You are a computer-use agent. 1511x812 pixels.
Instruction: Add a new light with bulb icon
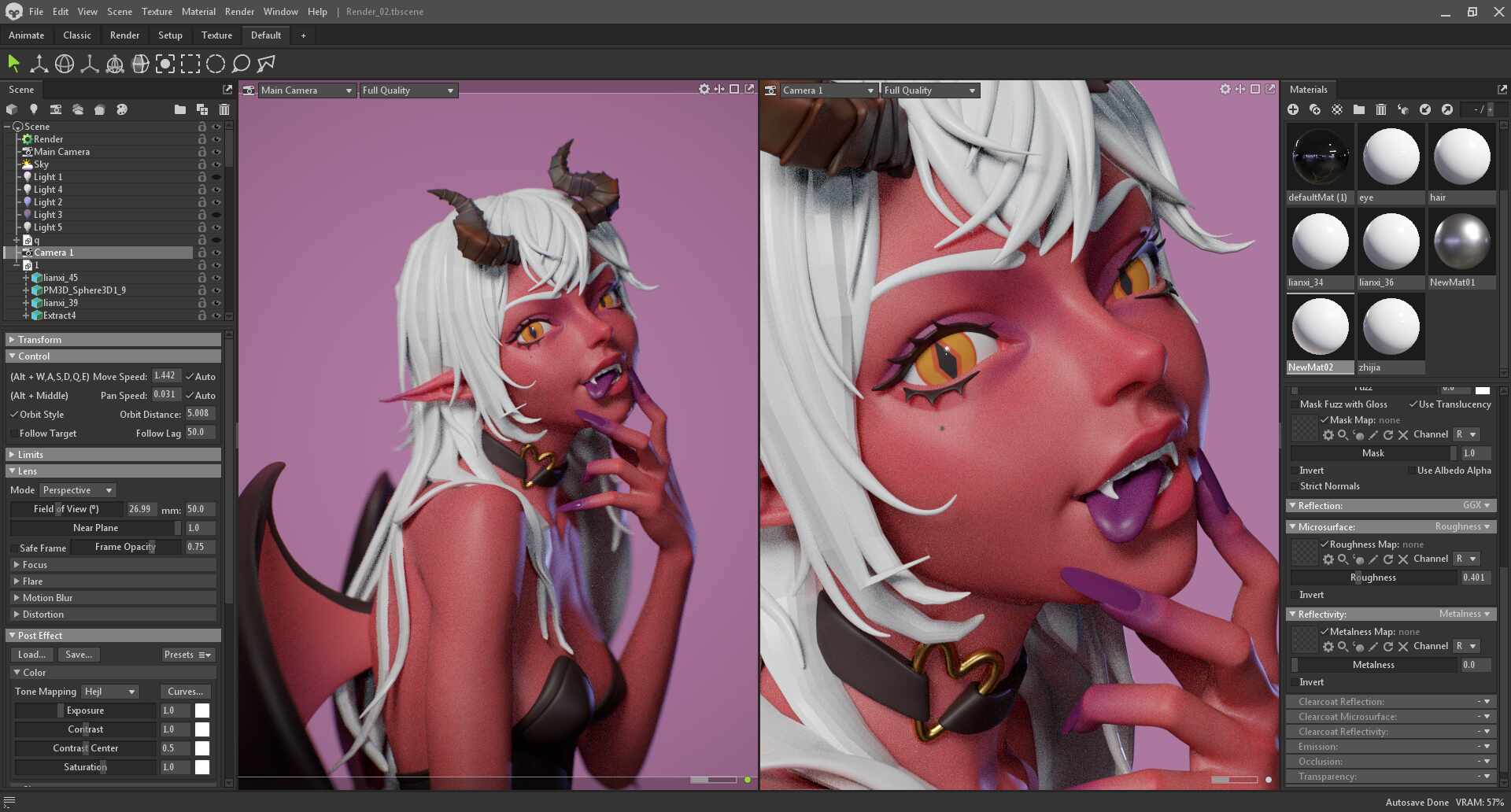pyautogui.click(x=33, y=109)
